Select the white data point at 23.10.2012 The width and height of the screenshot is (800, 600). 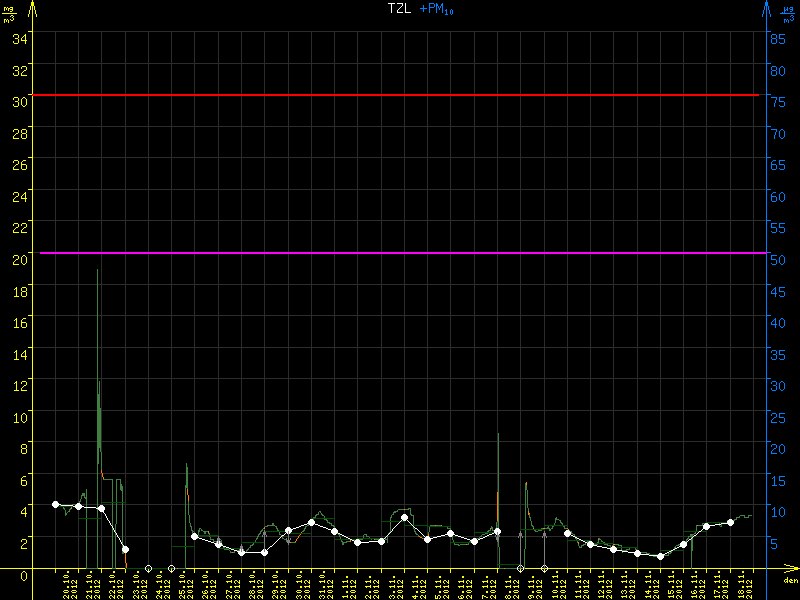(x=125, y=549)
